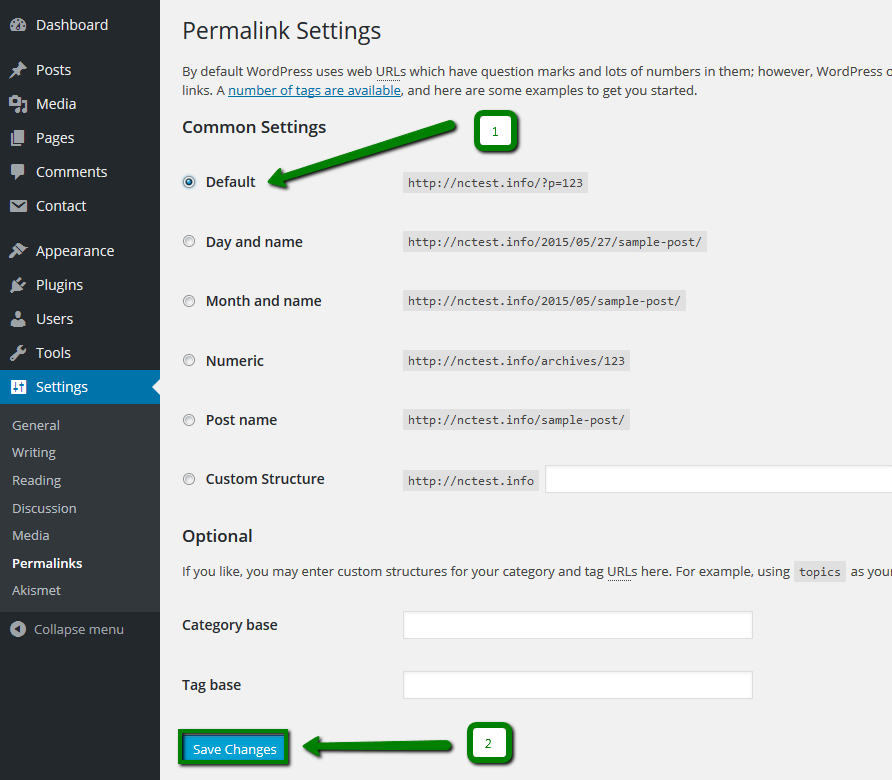Click the example URL ending '/2015/05/27/sample-post/'
The image size is (892, 780).
[555, 242]
